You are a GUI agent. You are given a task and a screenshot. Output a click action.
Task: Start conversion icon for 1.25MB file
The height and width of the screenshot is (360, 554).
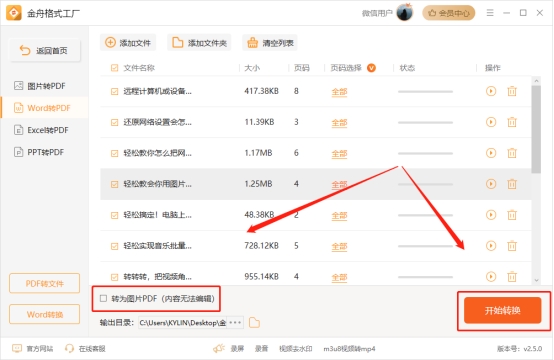click(x=491, y=184)
